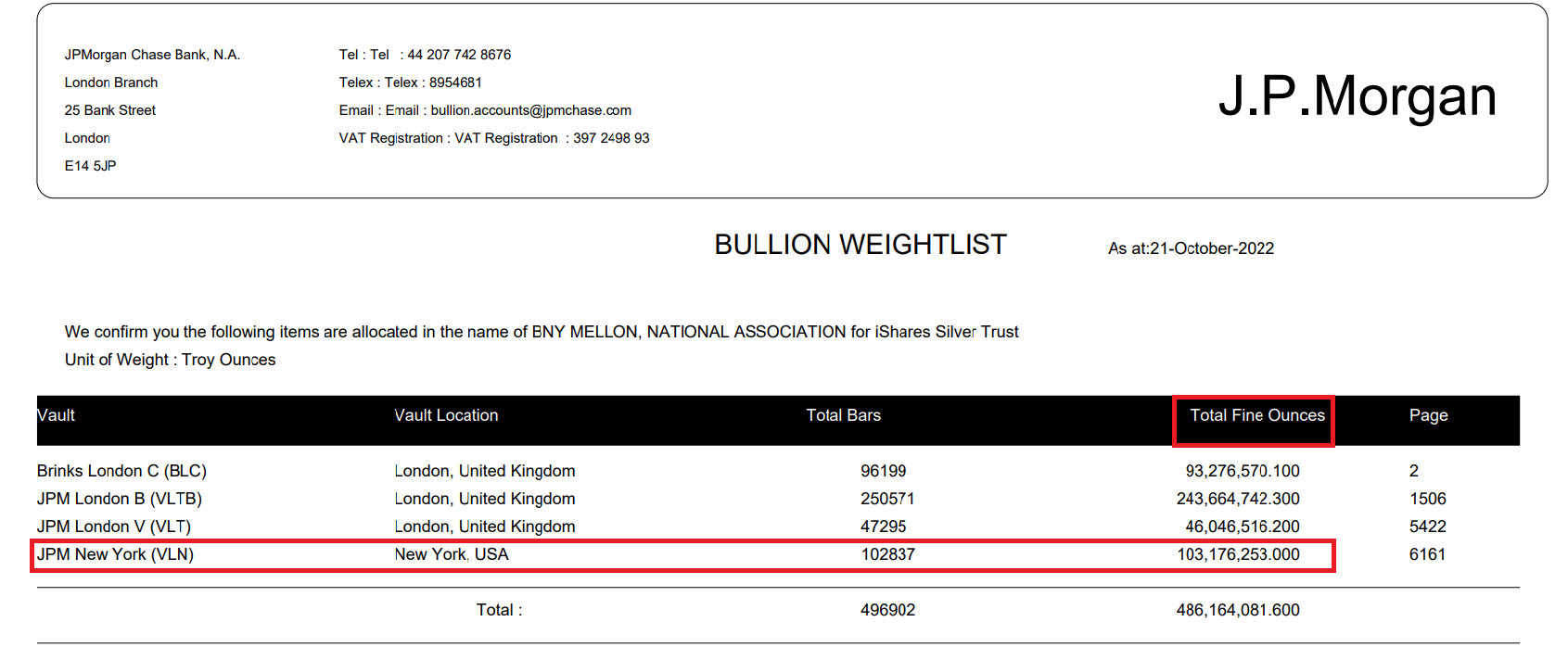This screenshot has height=660, width=1568.
Task: Click the New York, USA vault location
Action: 452,554
